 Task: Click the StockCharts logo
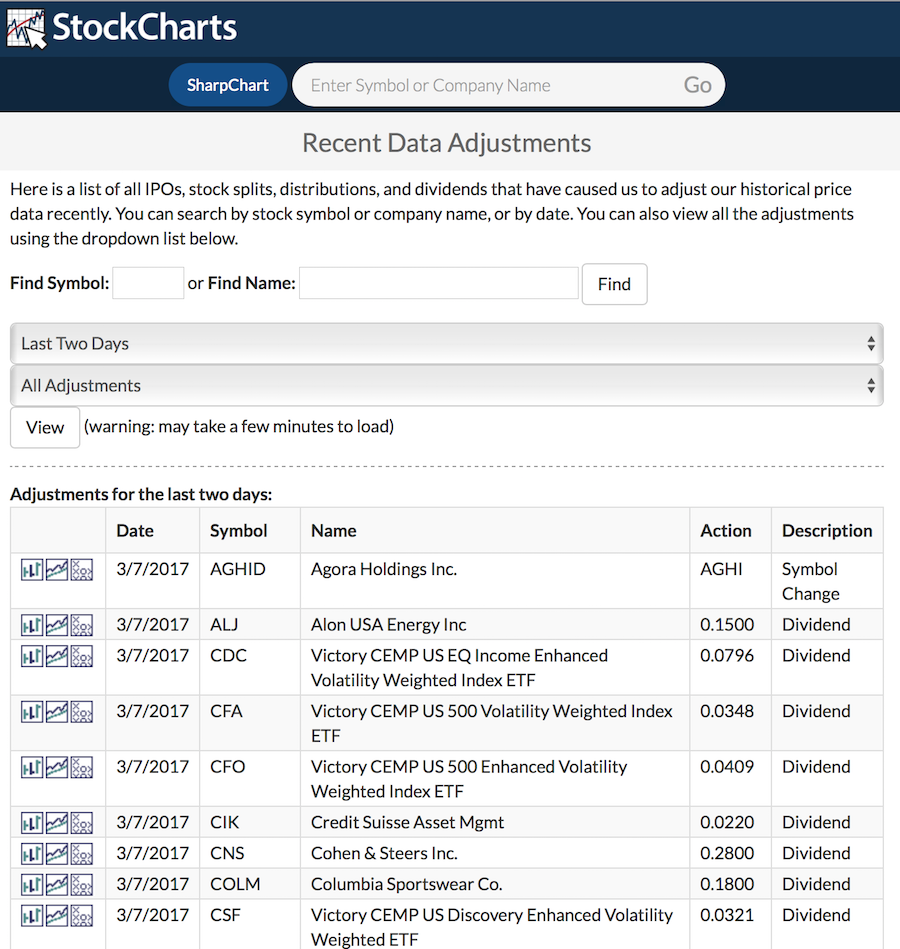[122, 27]
